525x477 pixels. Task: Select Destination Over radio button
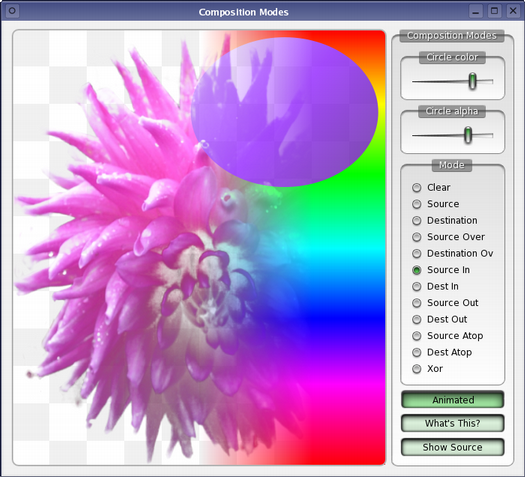(x=453, y=253)
